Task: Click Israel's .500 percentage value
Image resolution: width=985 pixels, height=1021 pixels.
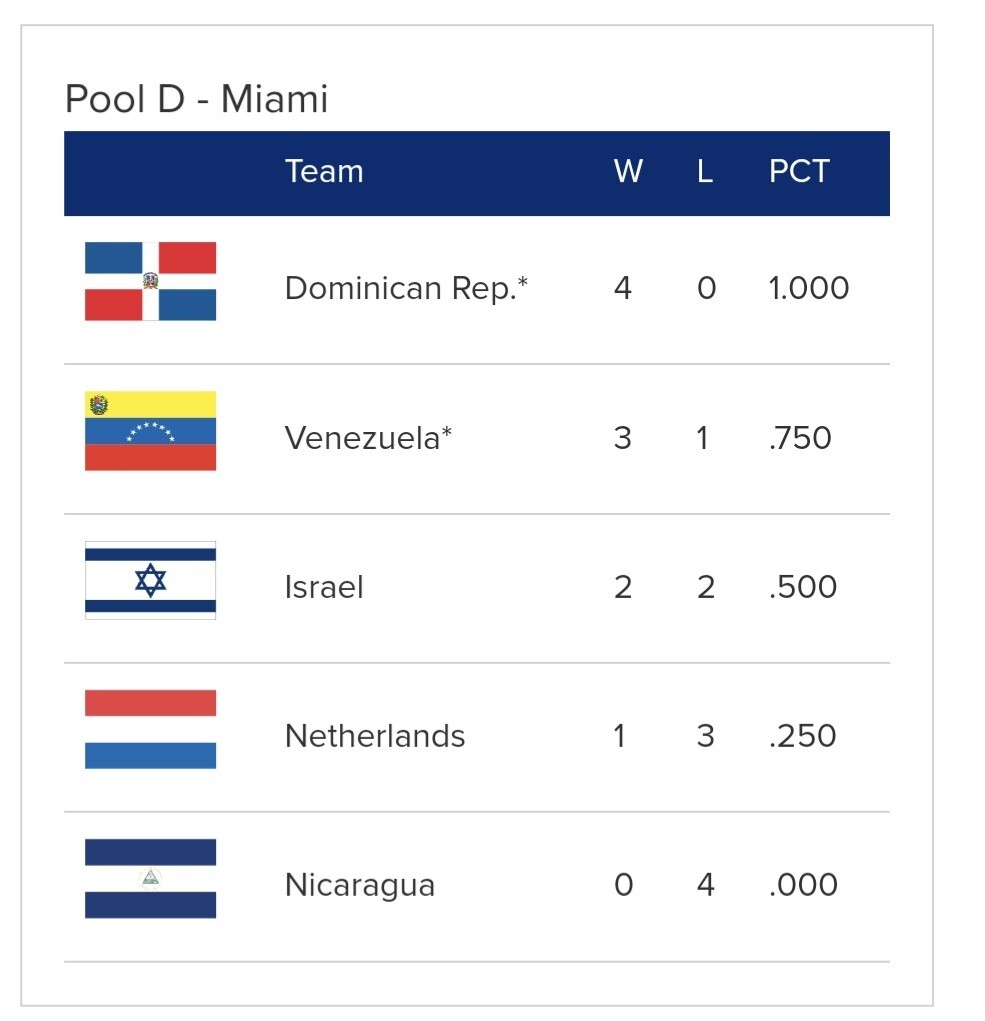Action: [x=803, y=587]
